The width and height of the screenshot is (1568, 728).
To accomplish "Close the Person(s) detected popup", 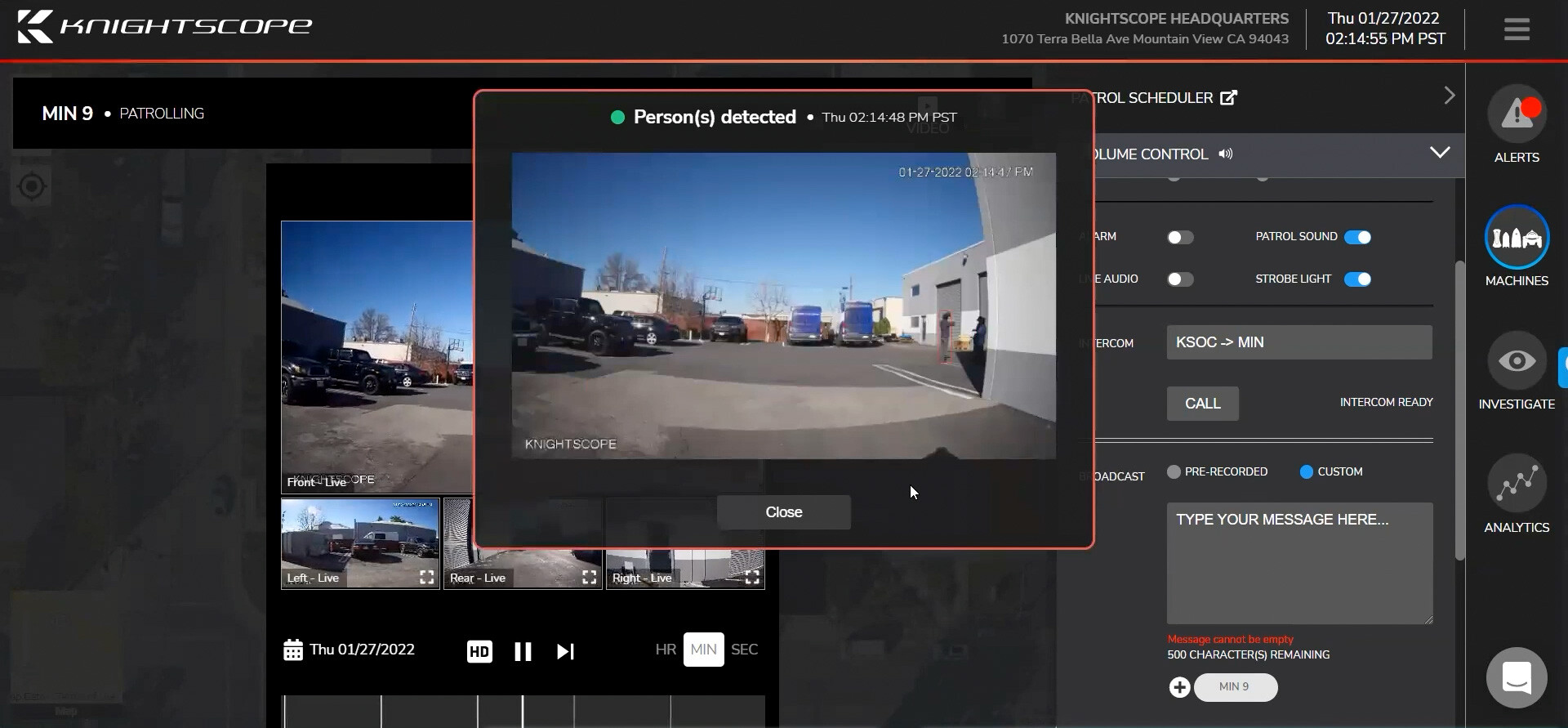I will [784, 512].
